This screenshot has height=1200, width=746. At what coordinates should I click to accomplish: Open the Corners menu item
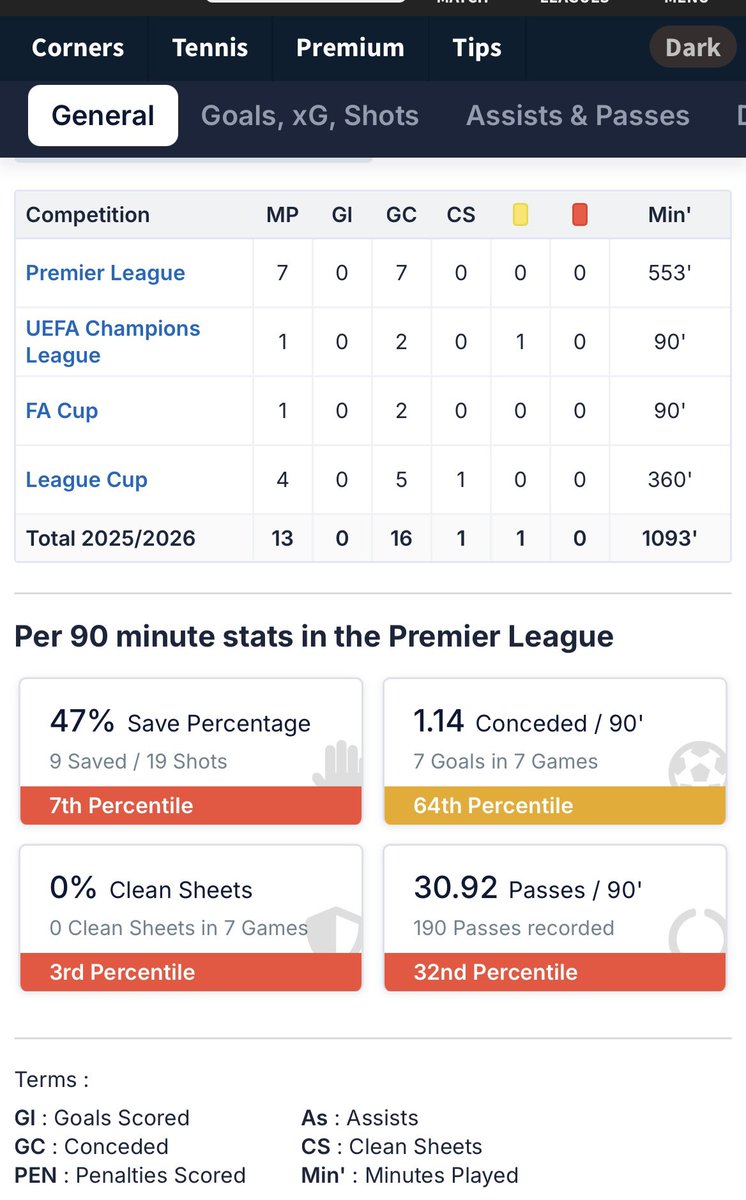(x=78, y=47)
